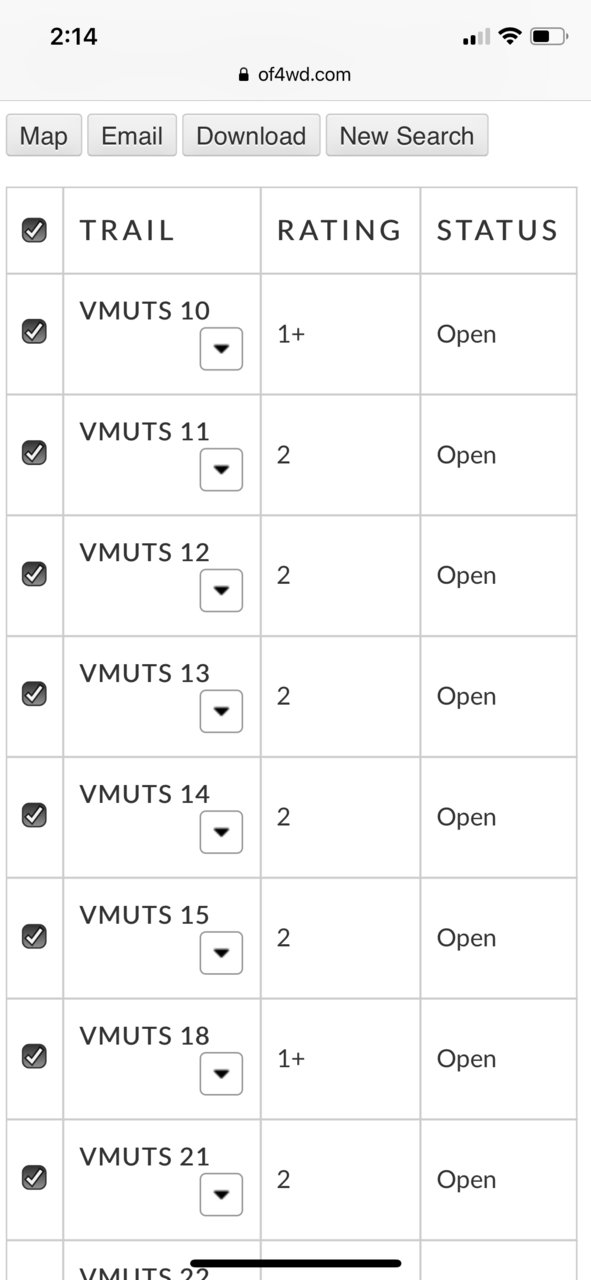Toggle the select-all checkbox in header row
Screen dimensions: 591x1280
pyautogui.click(x=34, y=230)
